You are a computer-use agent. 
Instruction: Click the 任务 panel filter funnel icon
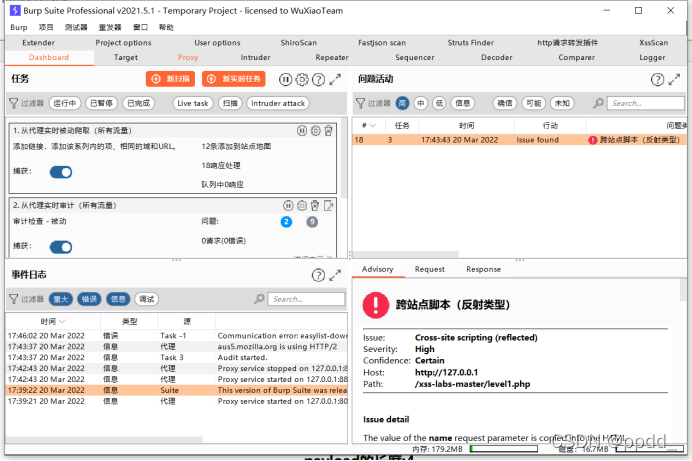click(x=14, y=103)
